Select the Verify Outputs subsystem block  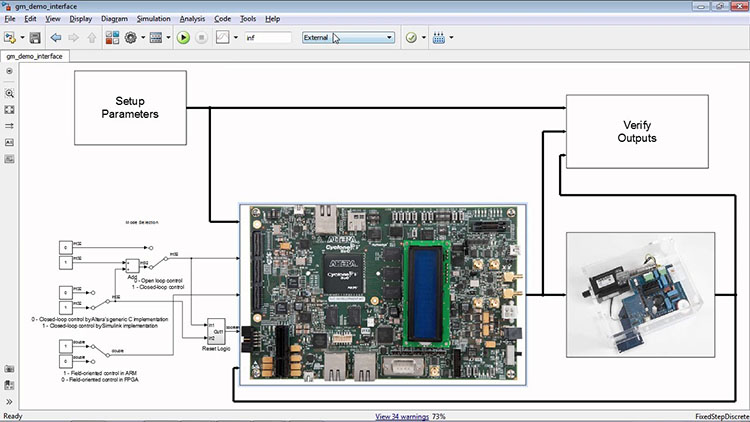[637, 132]
